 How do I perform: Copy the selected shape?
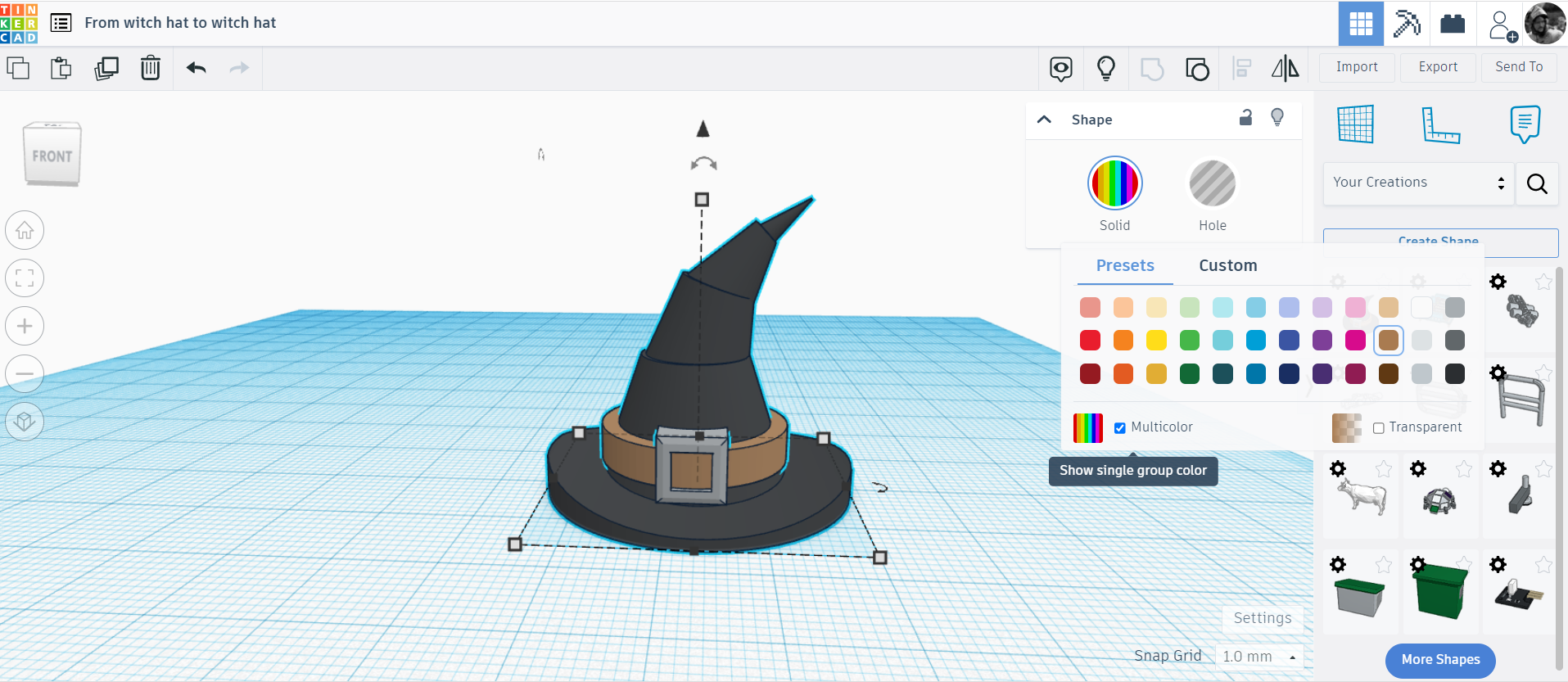(18, 68)
